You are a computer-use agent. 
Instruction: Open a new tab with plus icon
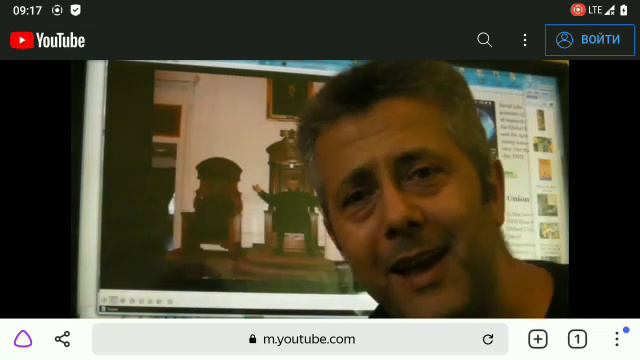click(538, 339)
